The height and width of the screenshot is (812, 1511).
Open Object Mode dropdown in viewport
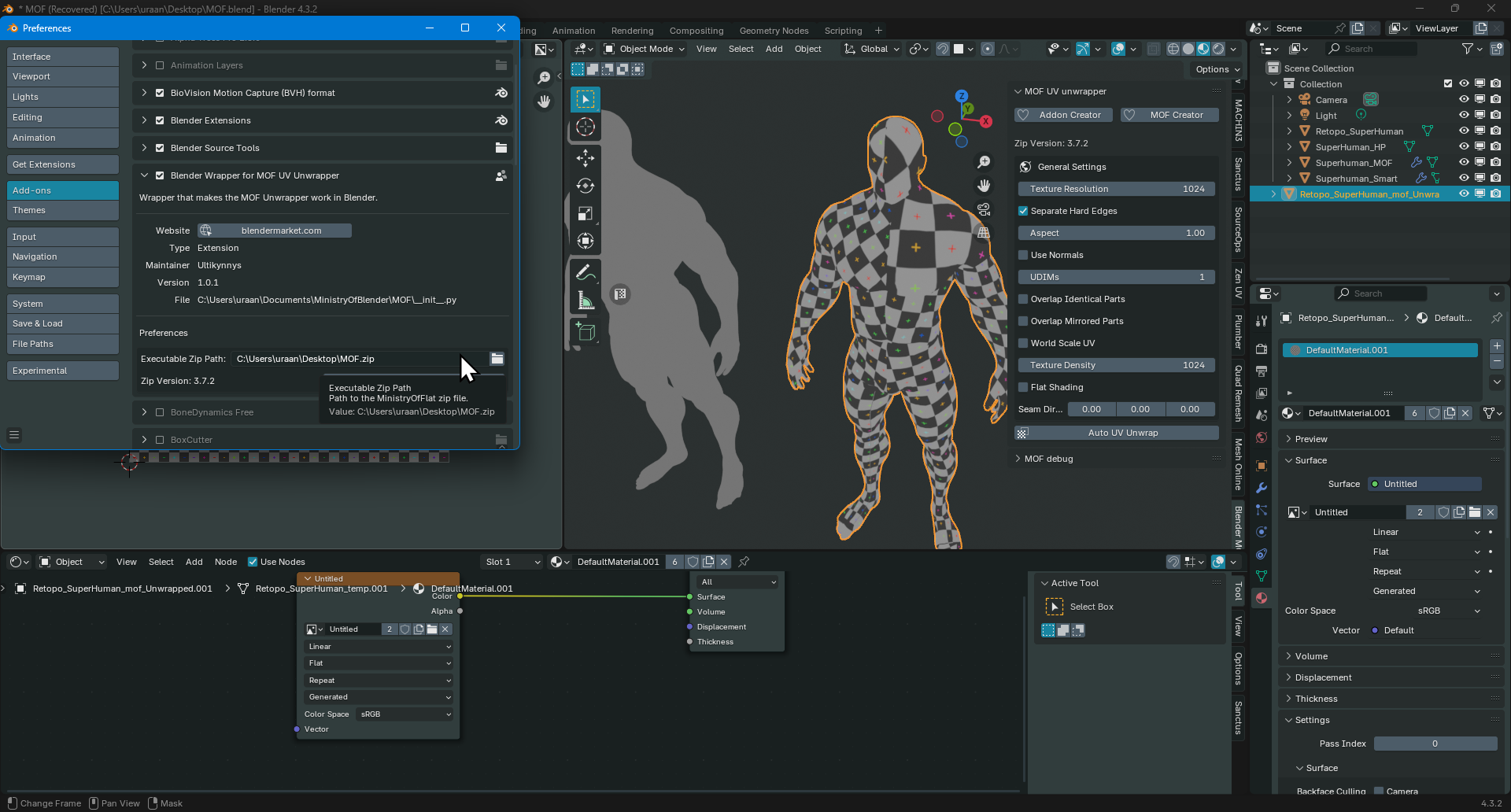click(x=644, y=49)
